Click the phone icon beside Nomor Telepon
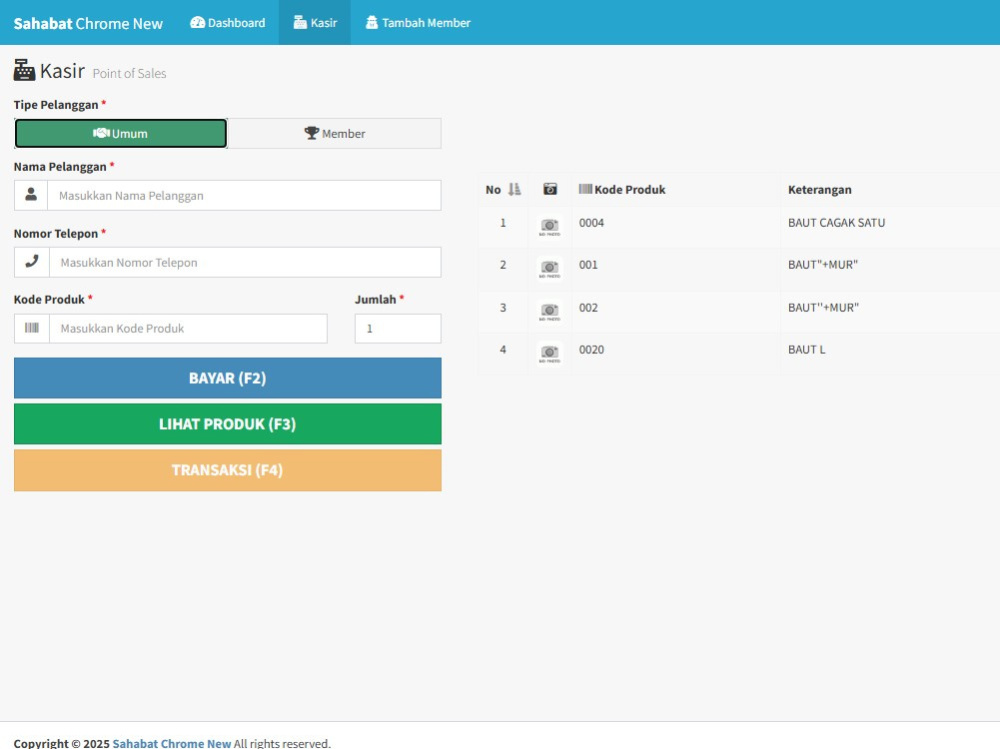Screen dimensions: 1000x749 (32, 262)
